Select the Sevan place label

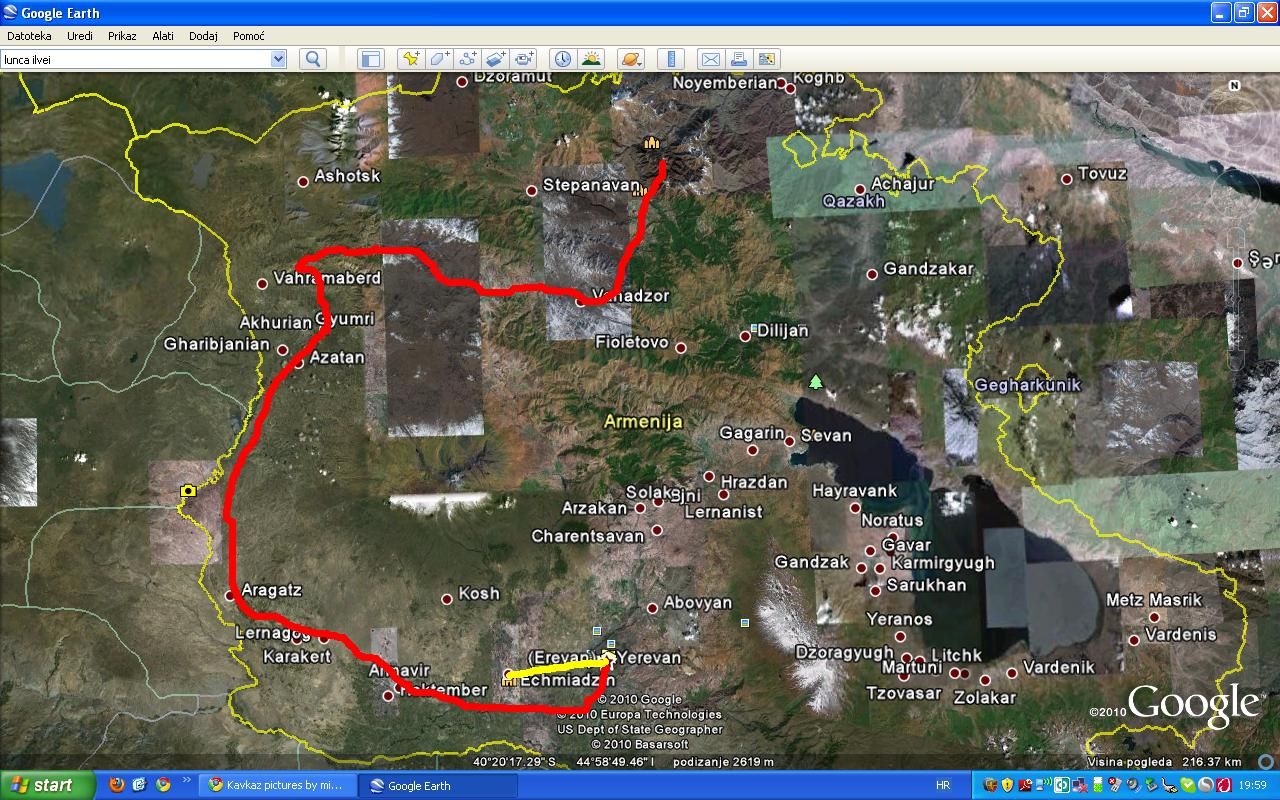826,435
